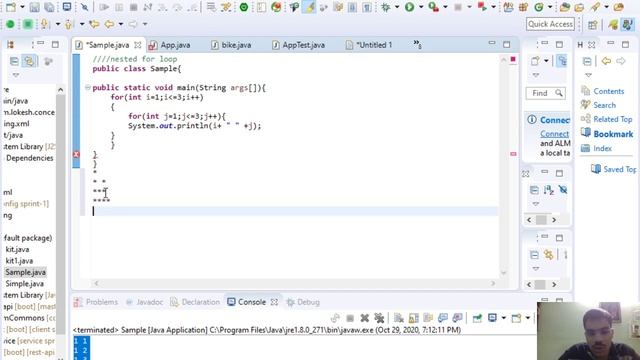Switch to the Java perspective icon

[628, 24]
